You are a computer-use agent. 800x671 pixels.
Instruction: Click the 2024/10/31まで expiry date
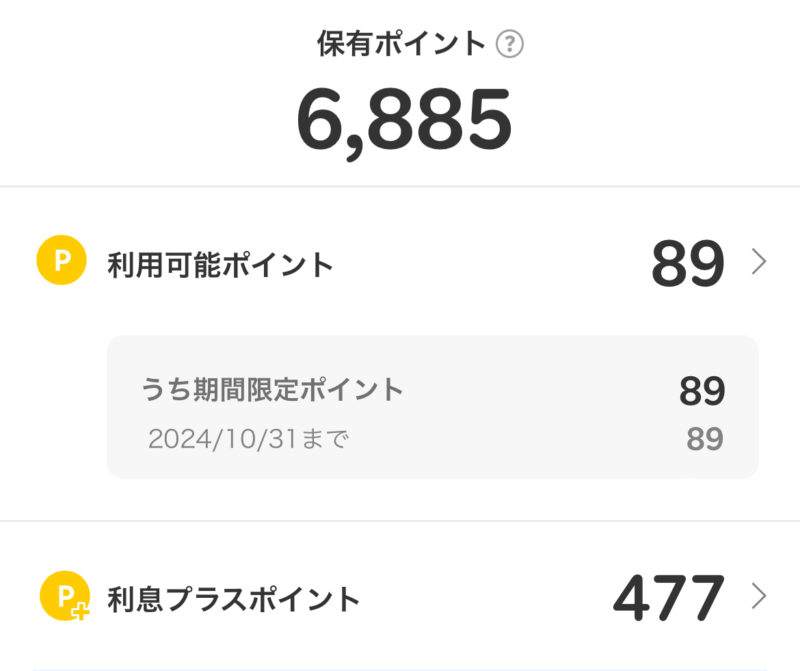(248, 439)
